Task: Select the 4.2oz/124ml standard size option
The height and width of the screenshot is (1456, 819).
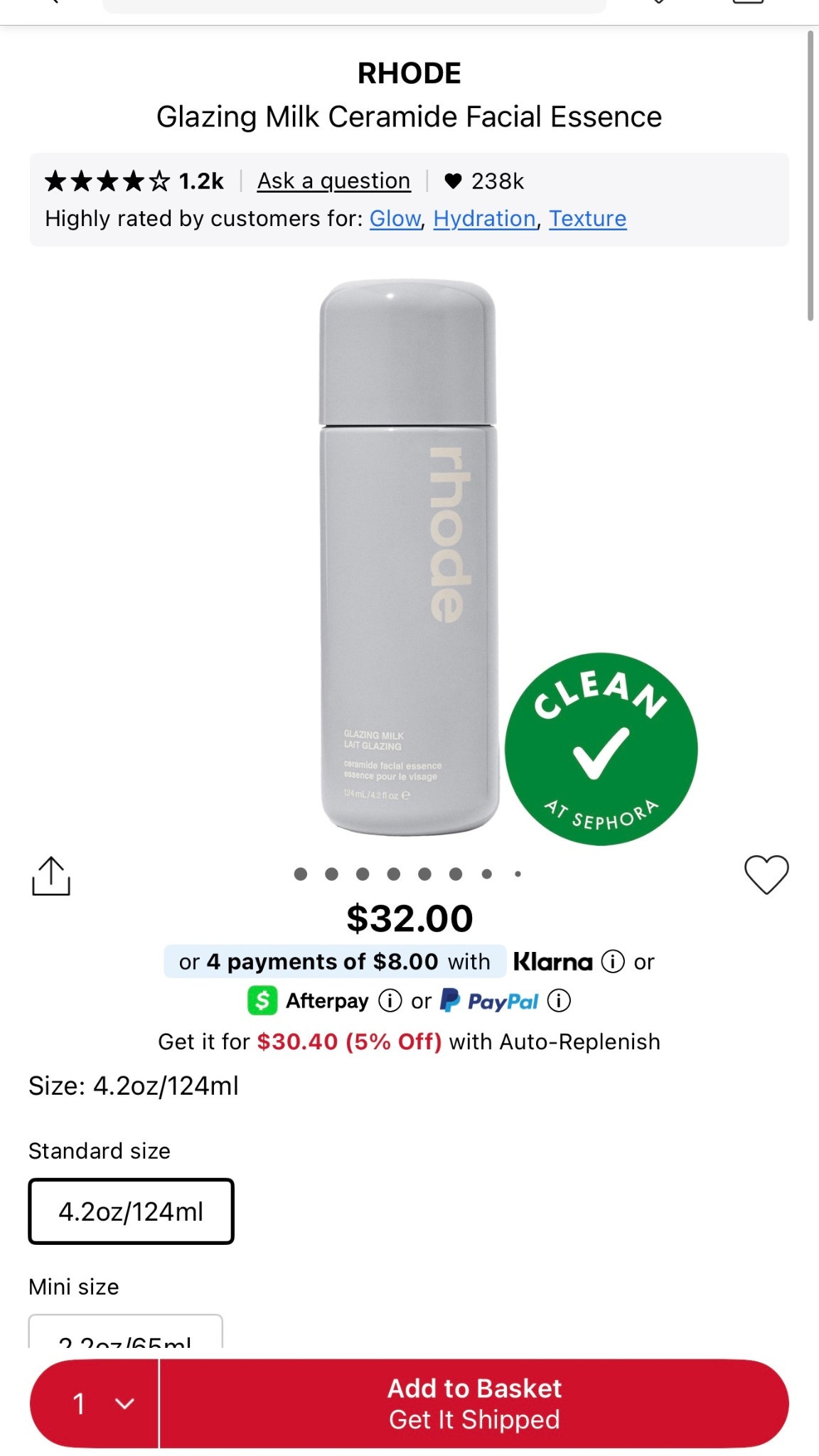Action: 131,1211
